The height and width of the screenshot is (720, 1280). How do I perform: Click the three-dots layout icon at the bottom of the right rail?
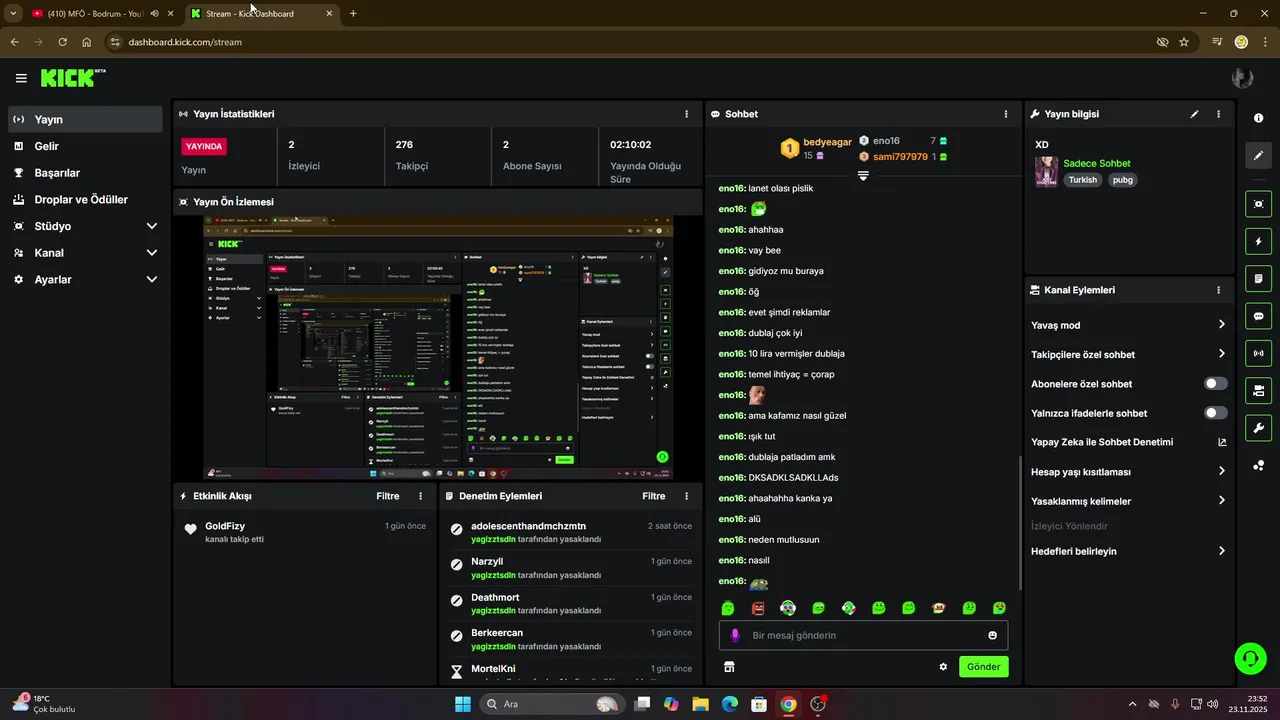click(1258, 465)
